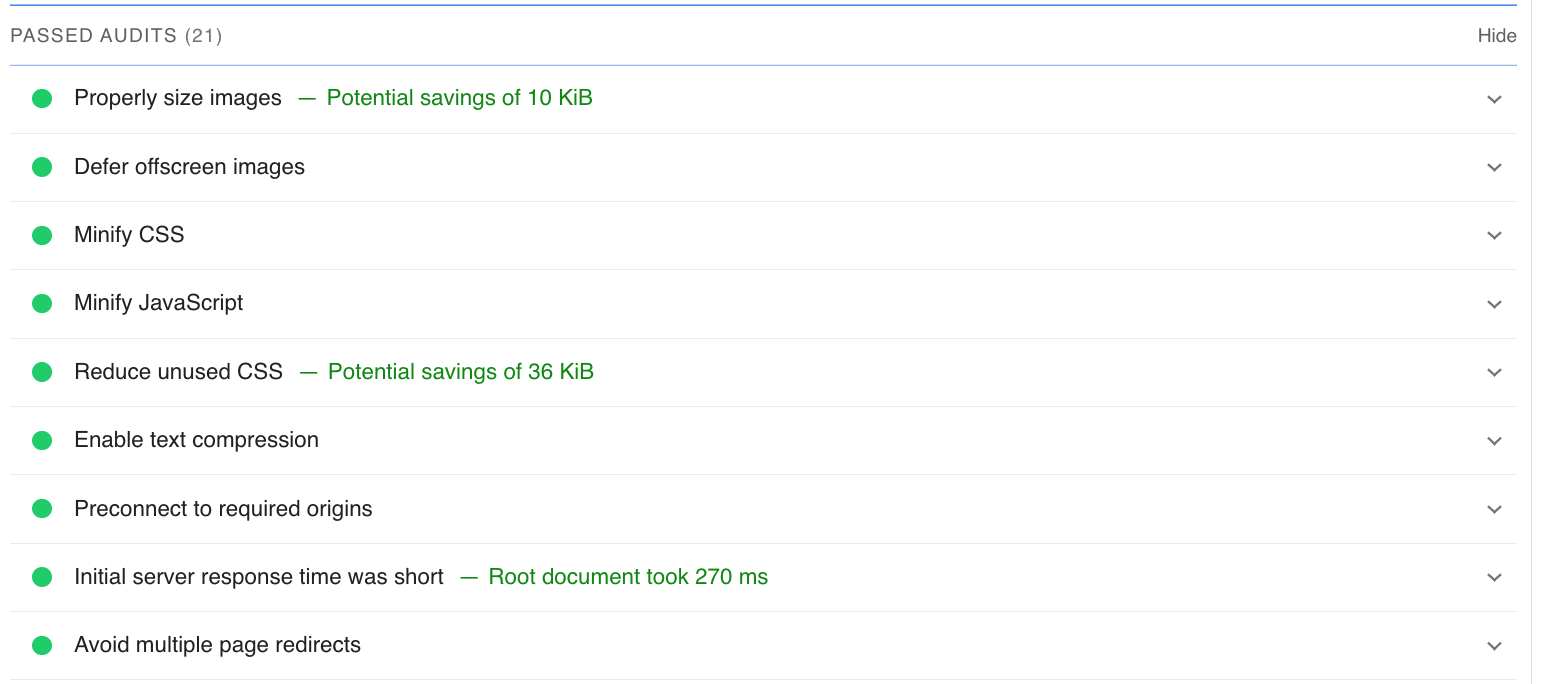Expand the Avoid multiple page redirects audit
Viewport: 1546px width, 684px height.
[1494, 645]
